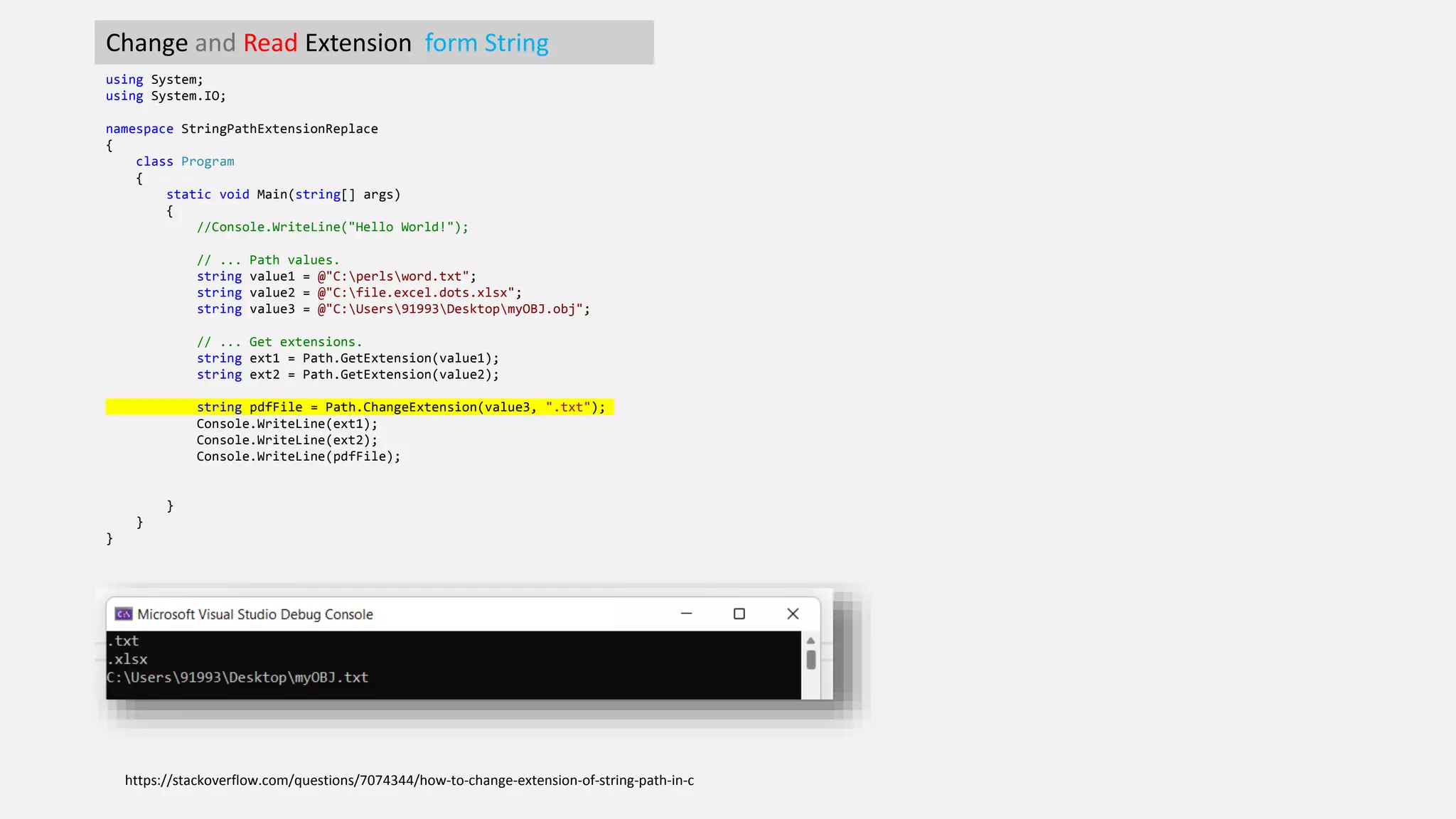
Task: Minimize the Visual Studio Debug Console window
Action: pyautogui.click(x=686, y=614)
